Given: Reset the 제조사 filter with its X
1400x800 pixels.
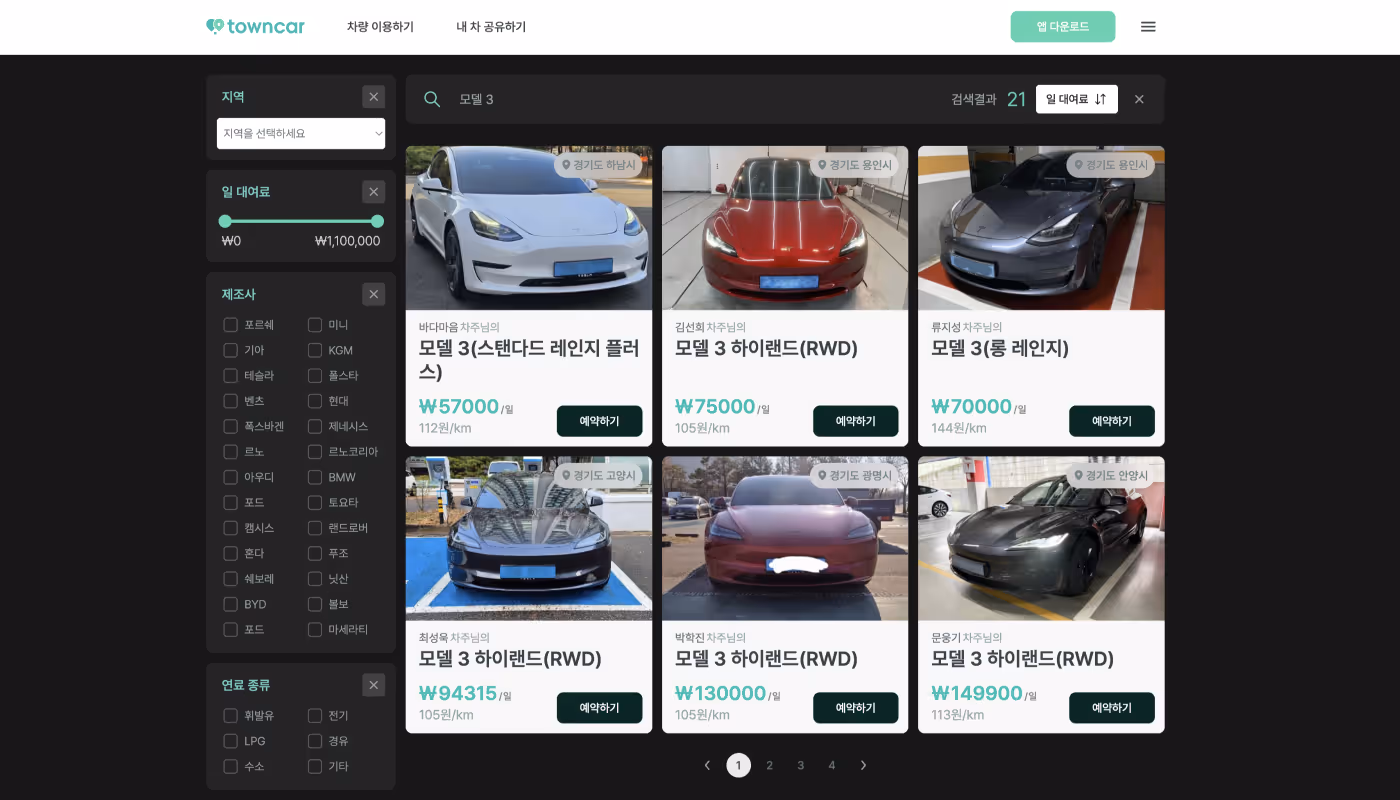Looking at the screenshot, I should (374, 294).
